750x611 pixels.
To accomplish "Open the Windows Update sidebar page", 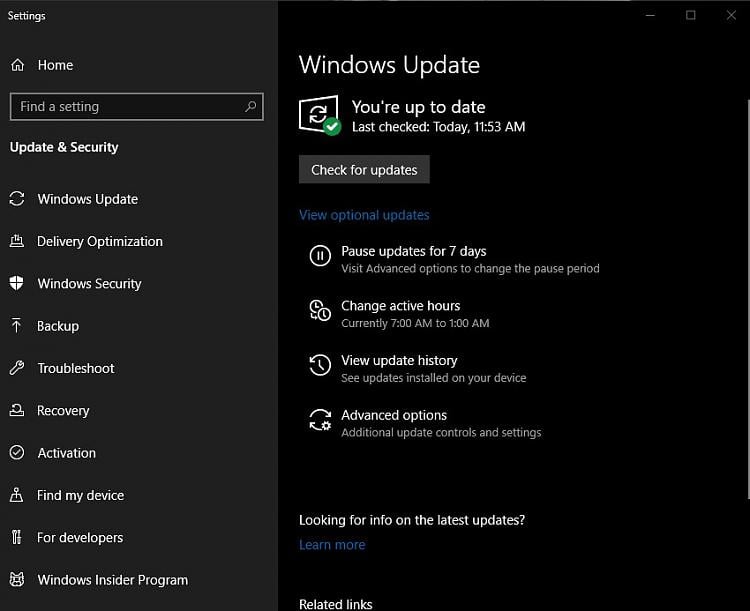I will pos(88,199).
